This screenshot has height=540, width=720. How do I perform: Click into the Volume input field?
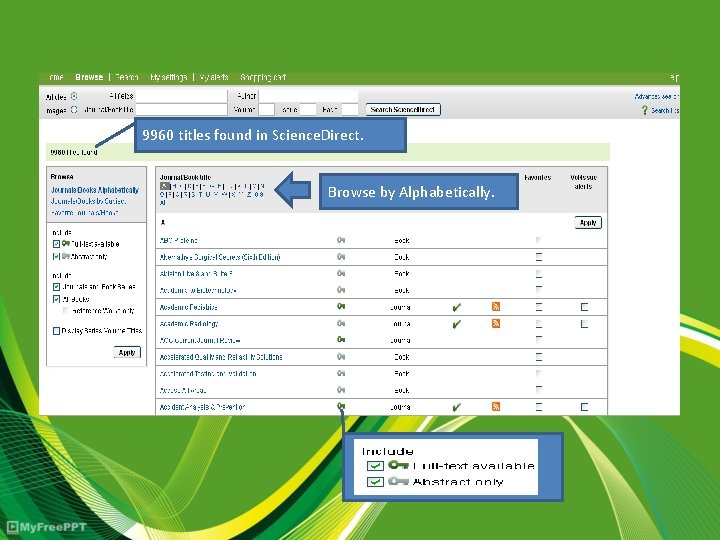click(266, 109)
